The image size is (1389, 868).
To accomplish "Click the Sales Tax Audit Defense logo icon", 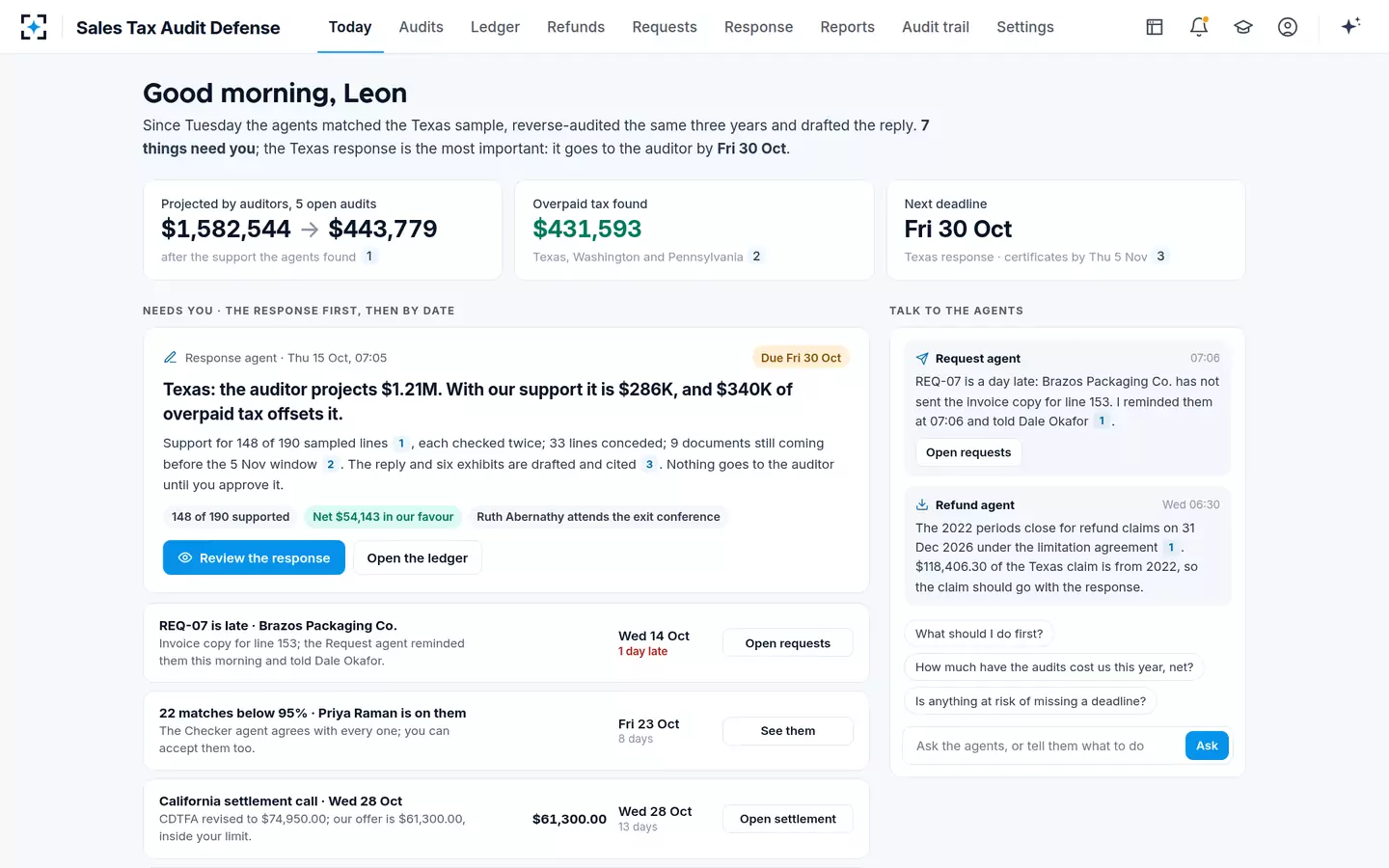I will [x=34, y=27].
